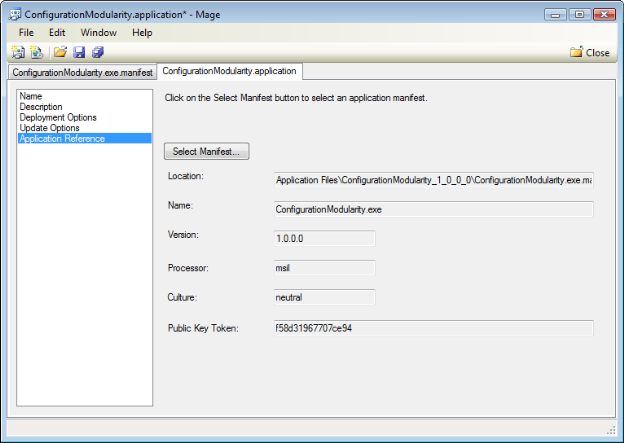Choose Deployment Options in the list

[x=84, y=117]
